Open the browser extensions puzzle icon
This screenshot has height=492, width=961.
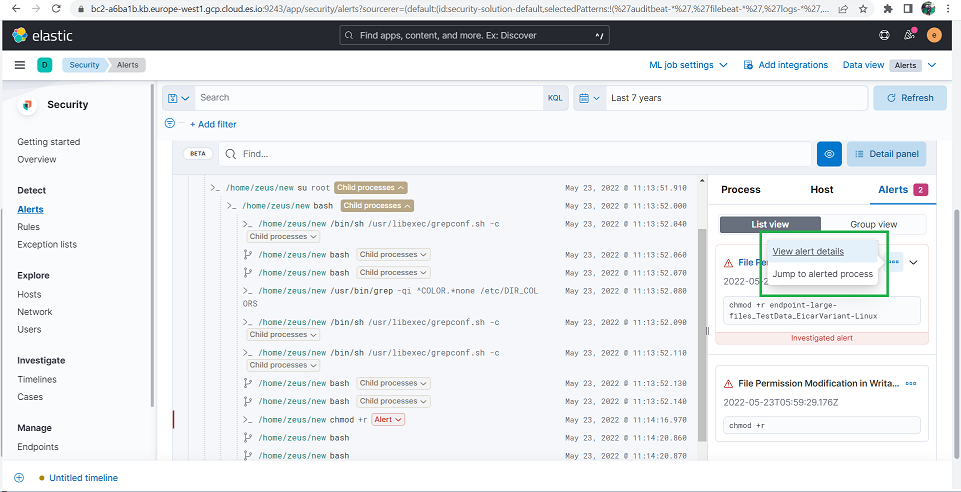(x=888, y=9)
